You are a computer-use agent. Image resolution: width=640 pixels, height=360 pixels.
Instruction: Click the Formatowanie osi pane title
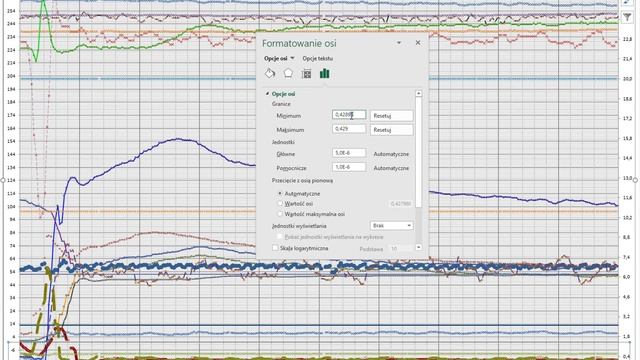(299, 43)
